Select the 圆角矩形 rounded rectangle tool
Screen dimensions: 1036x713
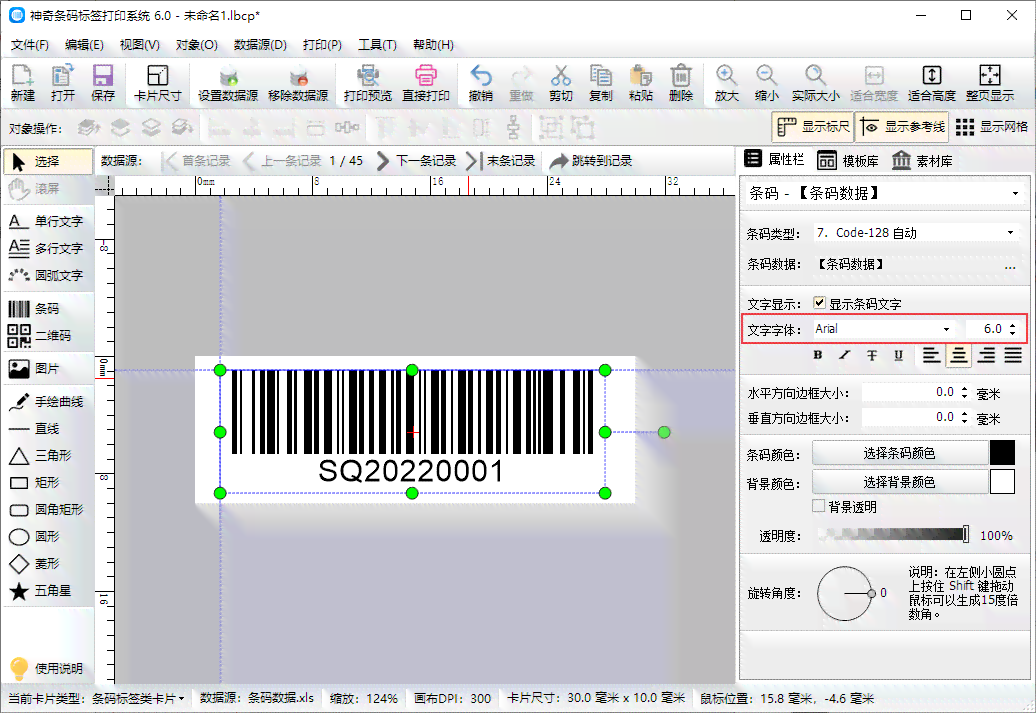[48, 509]
